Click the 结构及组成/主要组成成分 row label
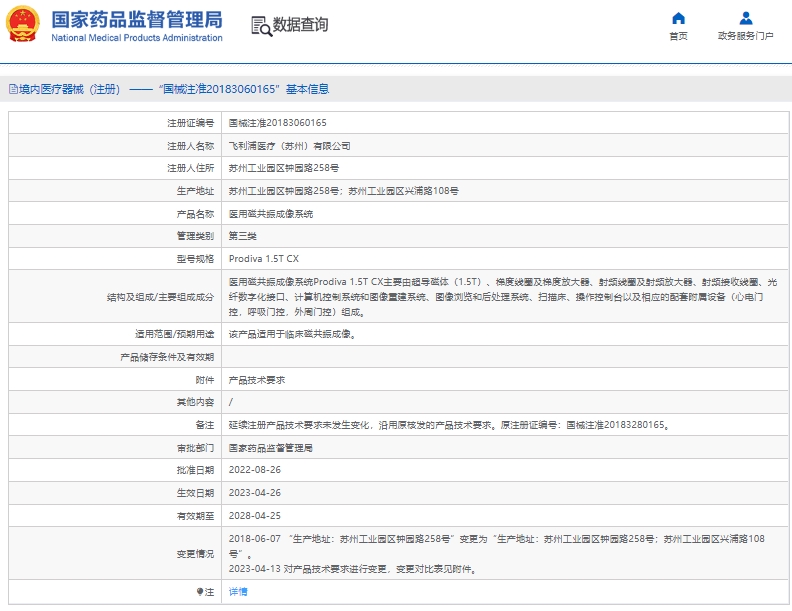 160,297
